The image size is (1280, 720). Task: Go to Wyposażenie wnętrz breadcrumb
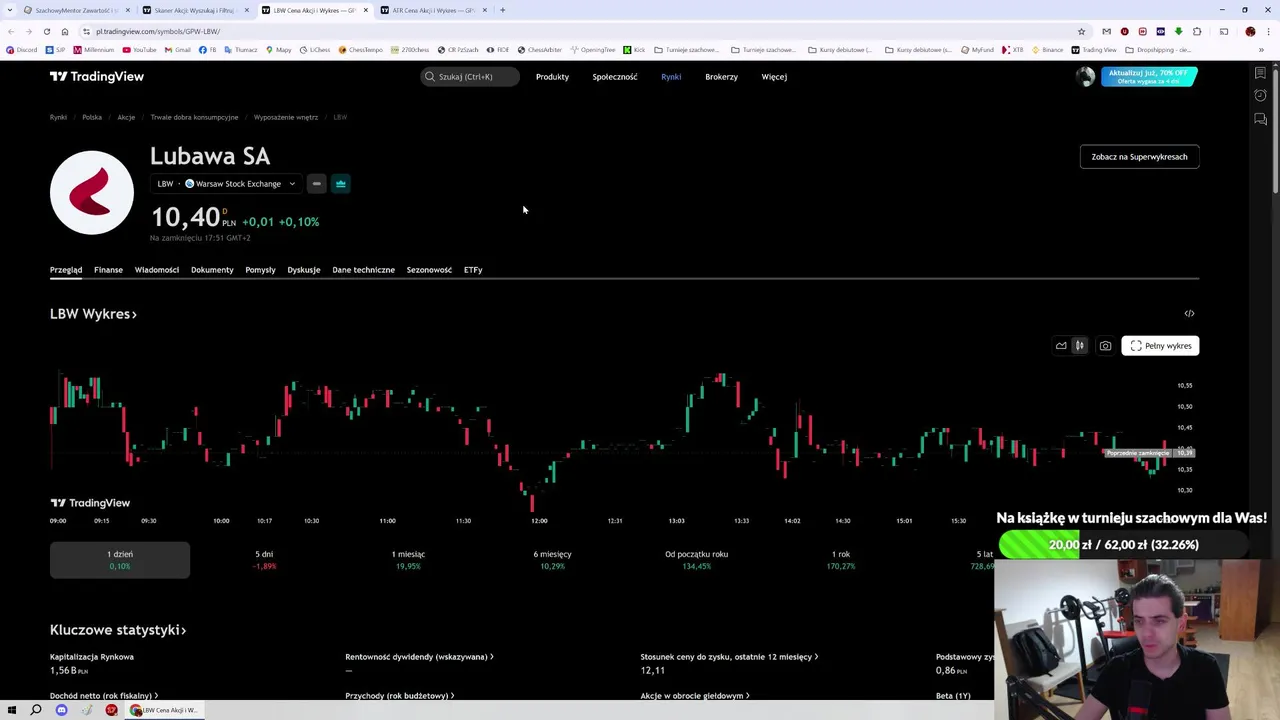point(286,117)
